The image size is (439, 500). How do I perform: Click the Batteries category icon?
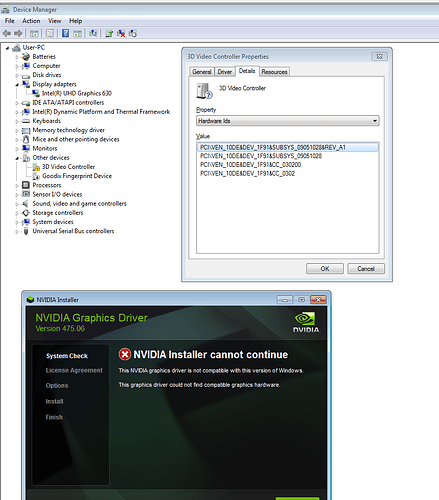point(26,57)
